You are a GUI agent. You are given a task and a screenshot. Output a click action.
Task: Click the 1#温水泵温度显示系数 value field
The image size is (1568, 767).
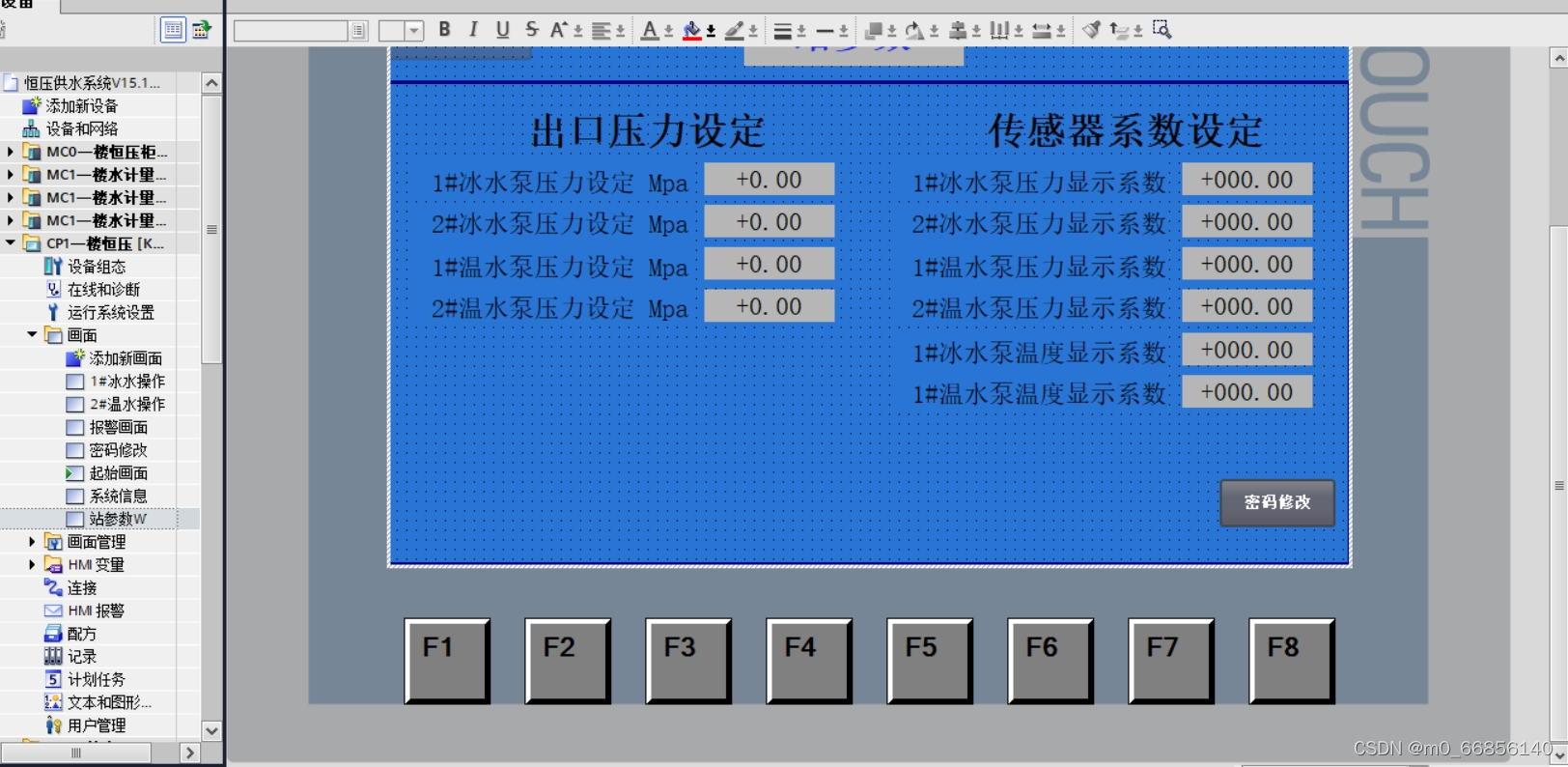(x=1246, y=392)
